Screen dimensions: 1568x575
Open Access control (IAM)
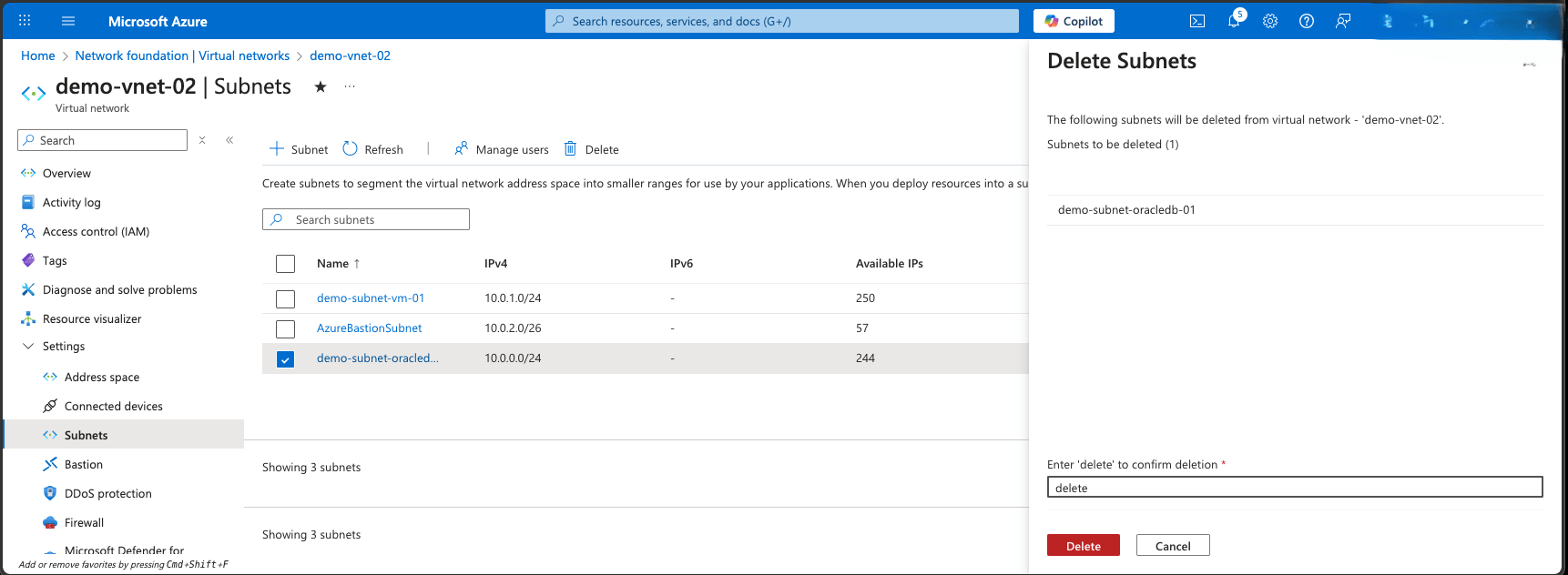coord(96,231)
